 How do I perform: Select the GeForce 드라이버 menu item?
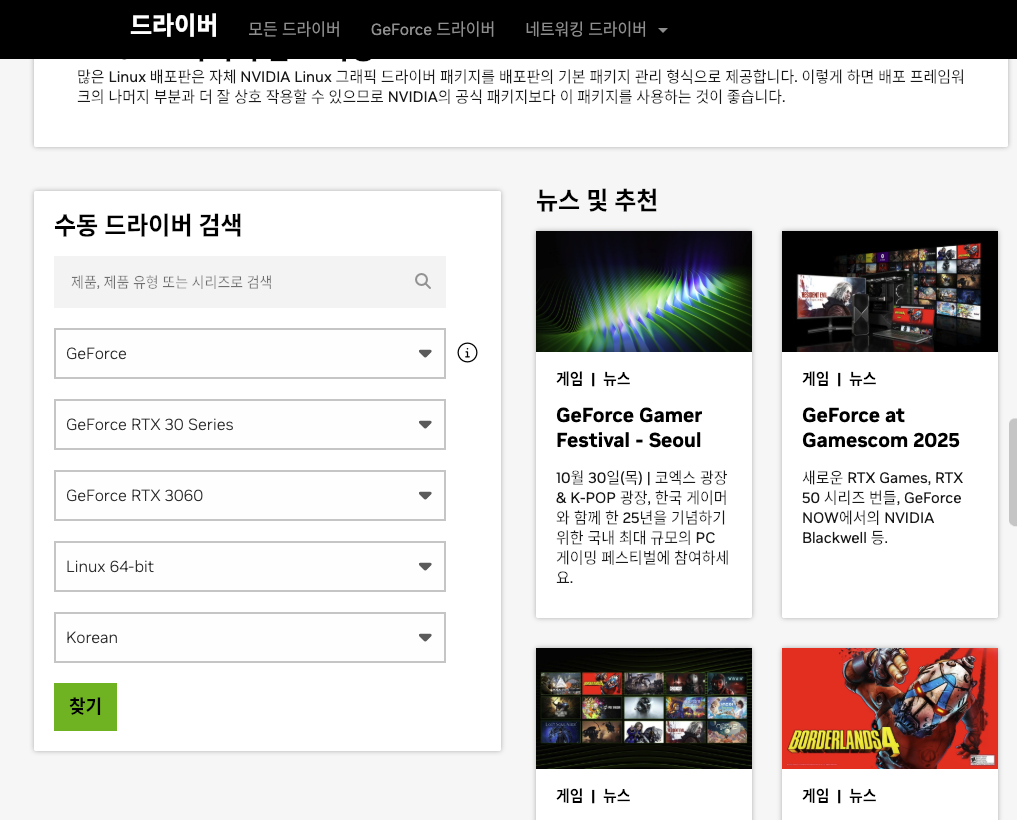pyautogui.click(x=432, y=29)
